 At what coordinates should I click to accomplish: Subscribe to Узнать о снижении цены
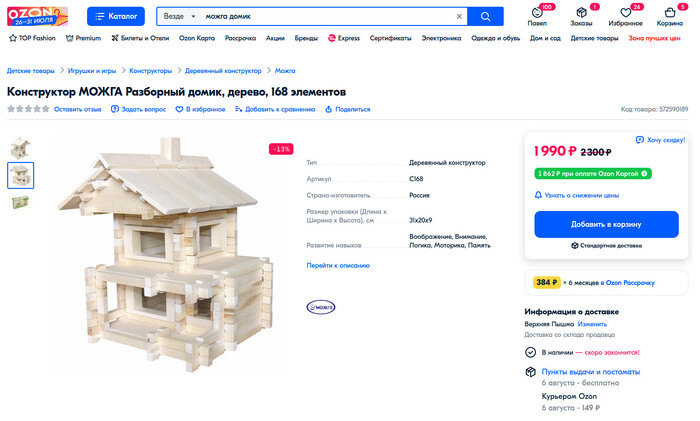(577, 195)
